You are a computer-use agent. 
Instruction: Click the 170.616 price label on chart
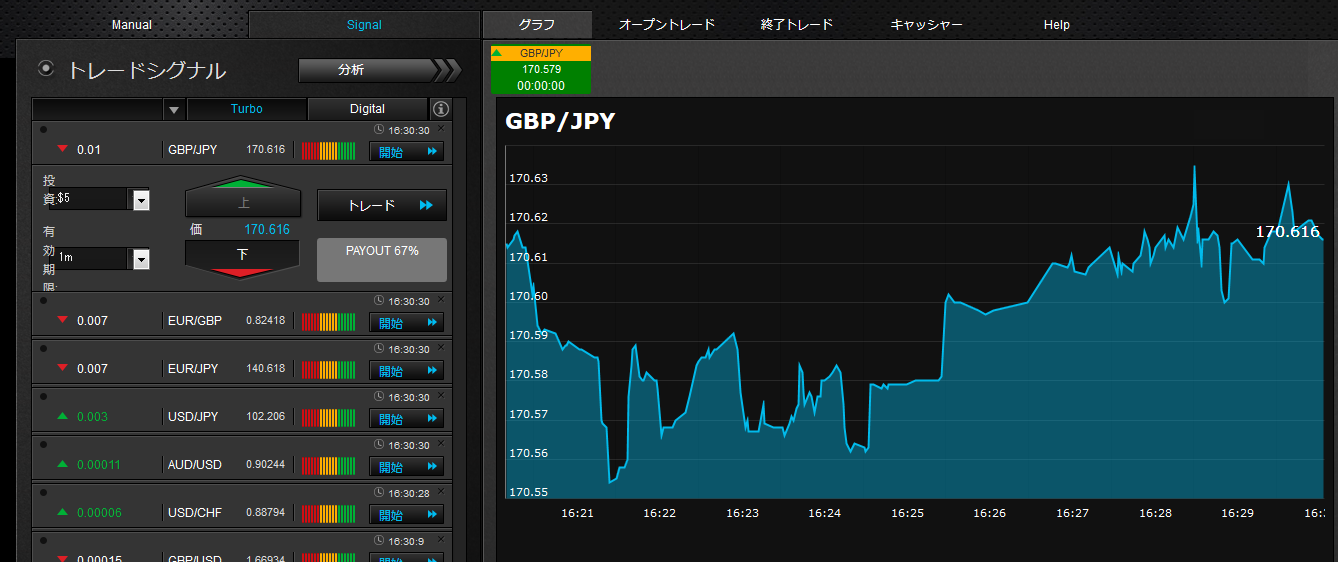[1288, 232]
